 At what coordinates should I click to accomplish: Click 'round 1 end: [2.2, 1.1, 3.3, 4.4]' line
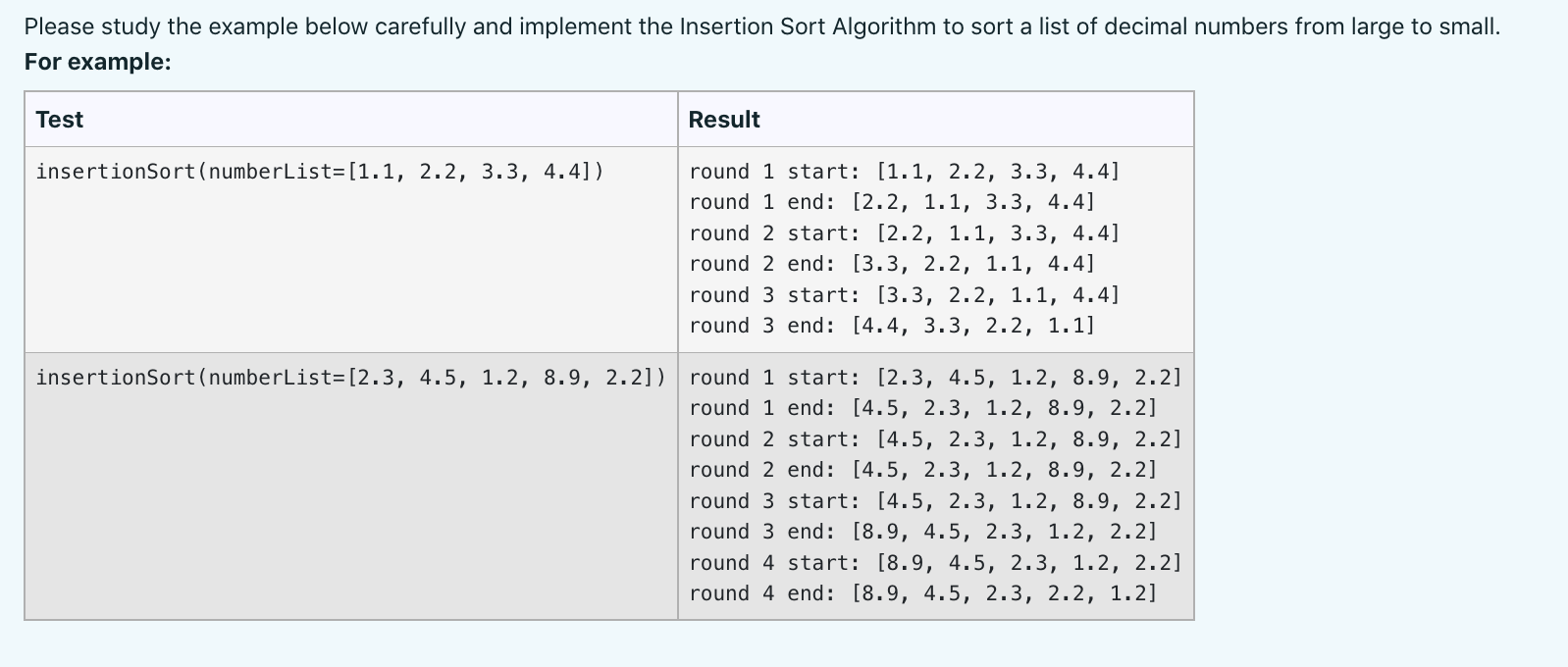[x=891, y=202]
